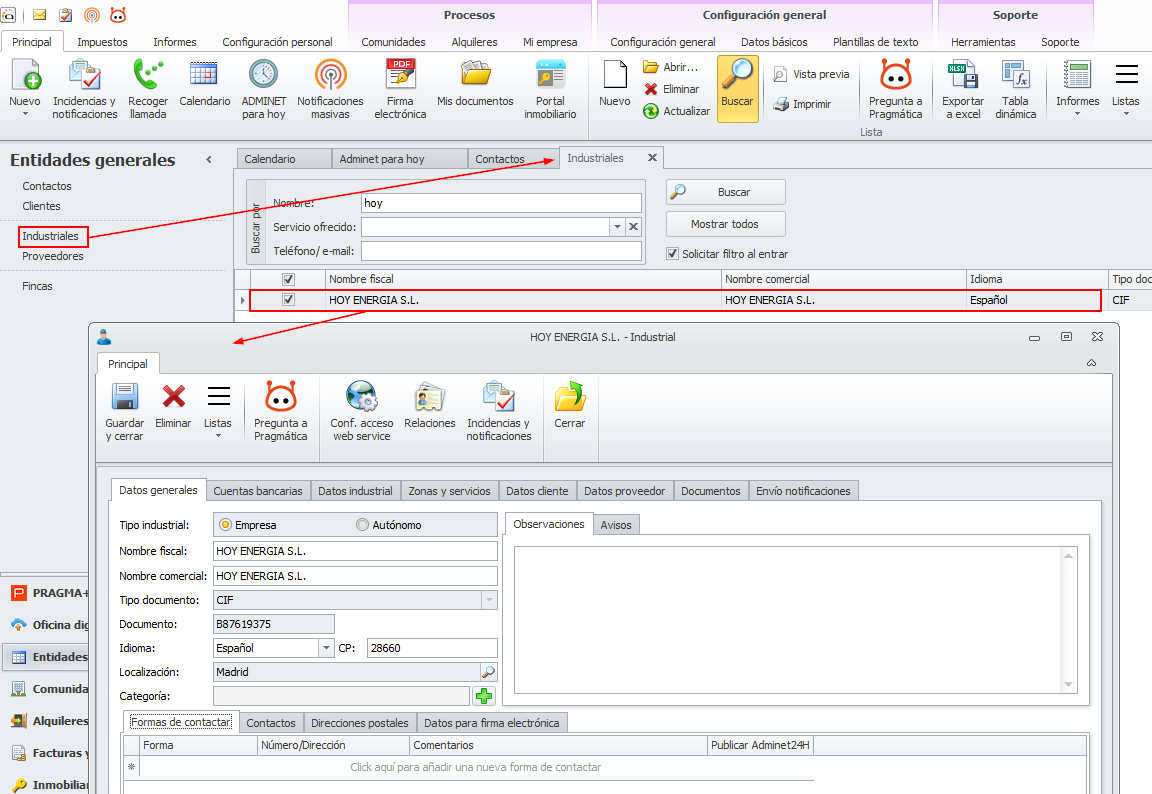The height and width of the screenshot is (794, 1152).
Task: Open Notificaciones masivas from the ribbon
Action: click(x=330, y=76)
